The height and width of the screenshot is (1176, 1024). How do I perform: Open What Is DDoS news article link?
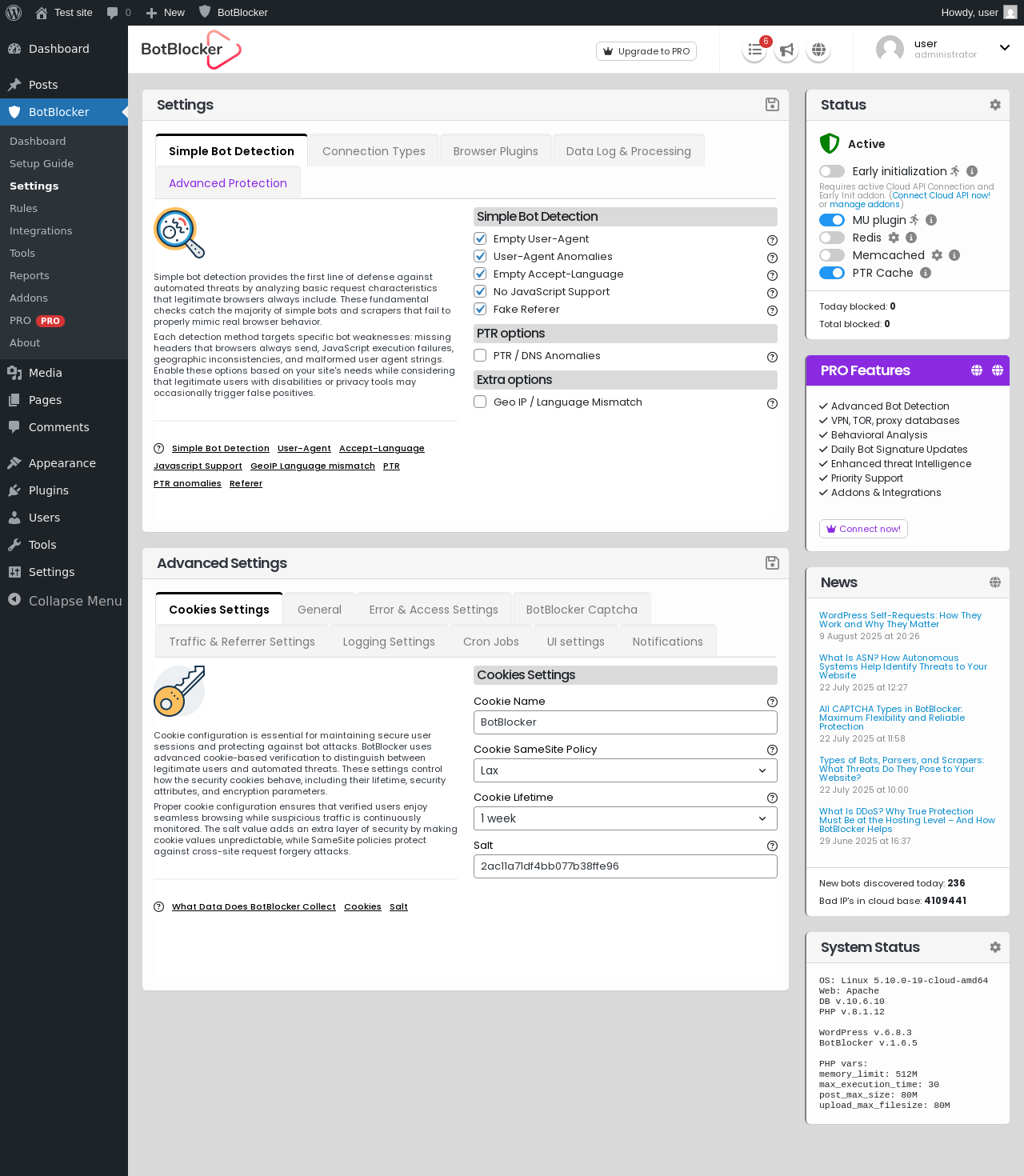tap(907, 820)
